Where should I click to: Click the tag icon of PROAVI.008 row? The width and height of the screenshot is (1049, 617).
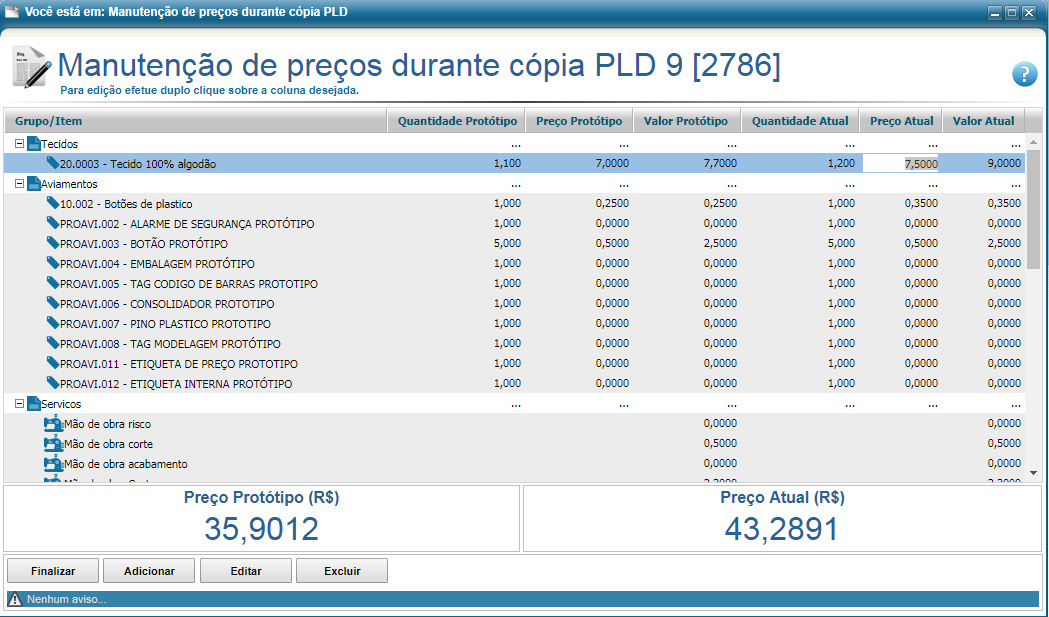tap(53, 343)
